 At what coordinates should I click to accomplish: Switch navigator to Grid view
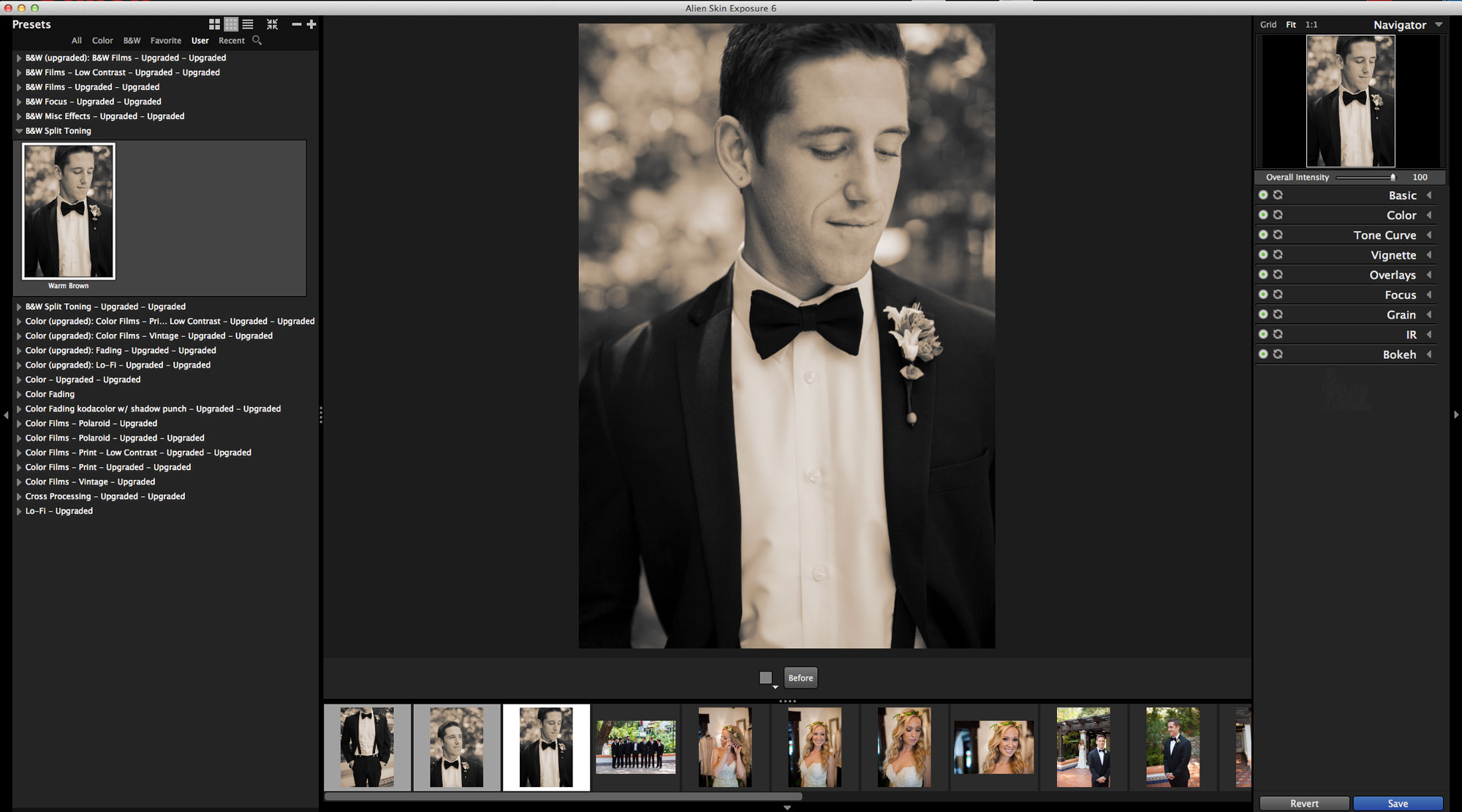click(1268, 25)
